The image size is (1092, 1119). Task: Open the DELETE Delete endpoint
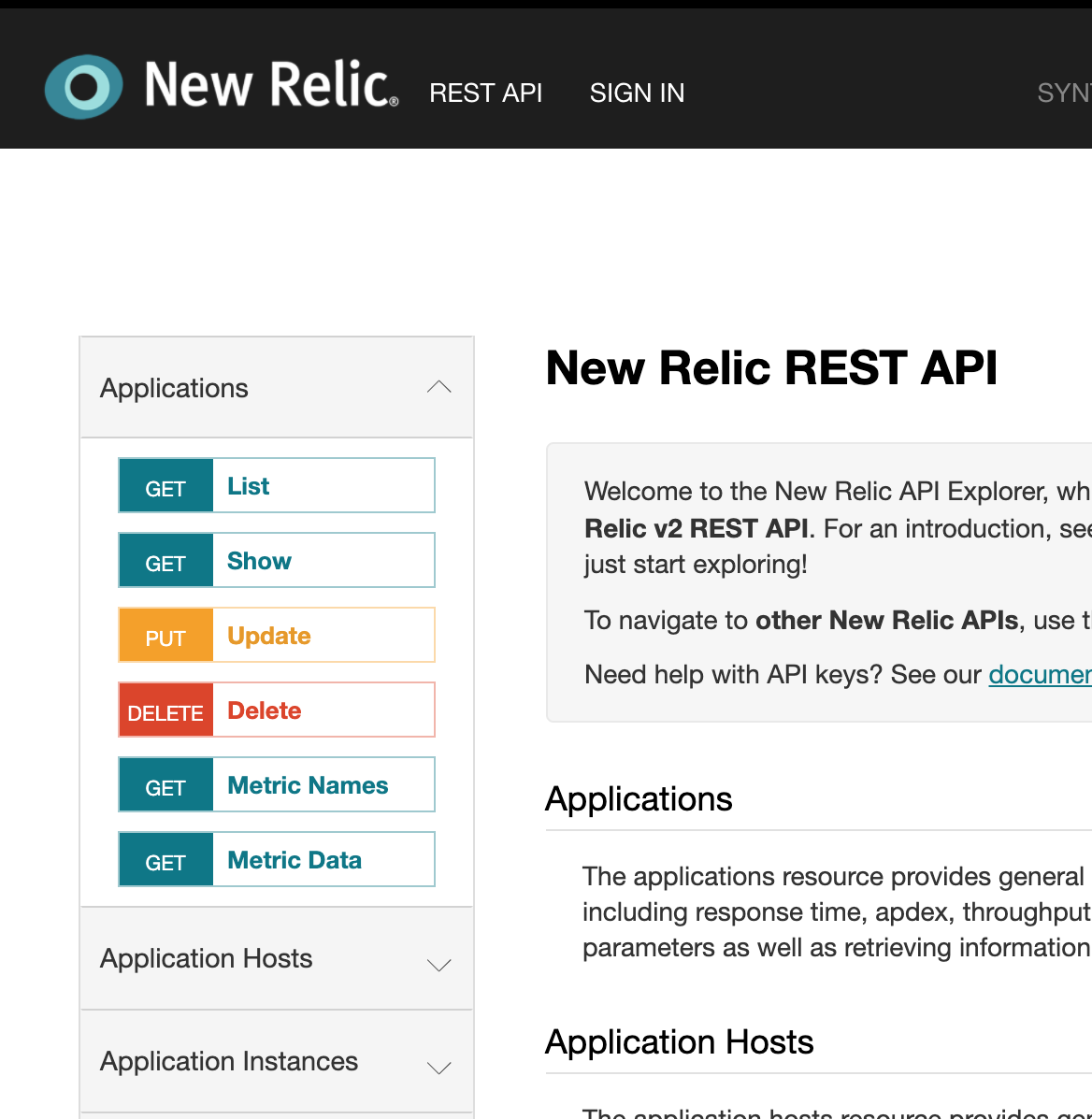276,710
